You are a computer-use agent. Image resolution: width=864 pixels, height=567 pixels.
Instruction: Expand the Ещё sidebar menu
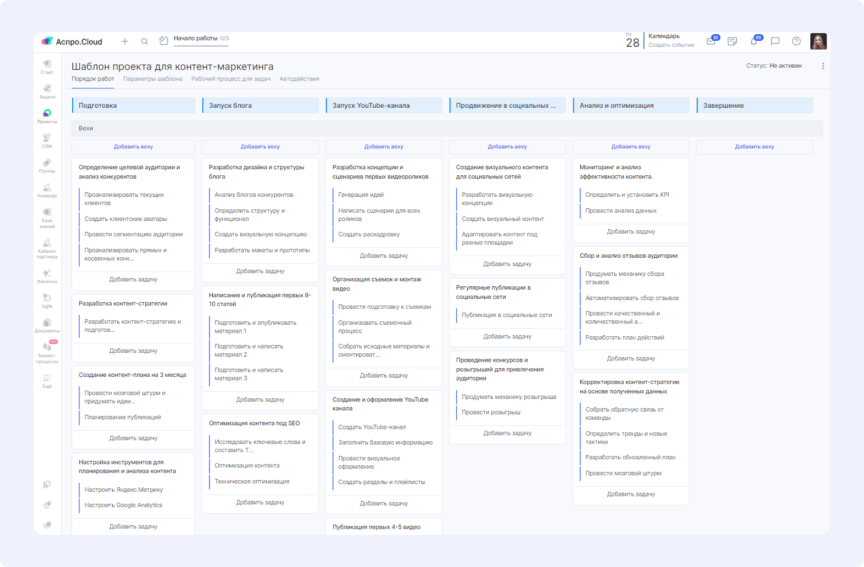[47, 381]
